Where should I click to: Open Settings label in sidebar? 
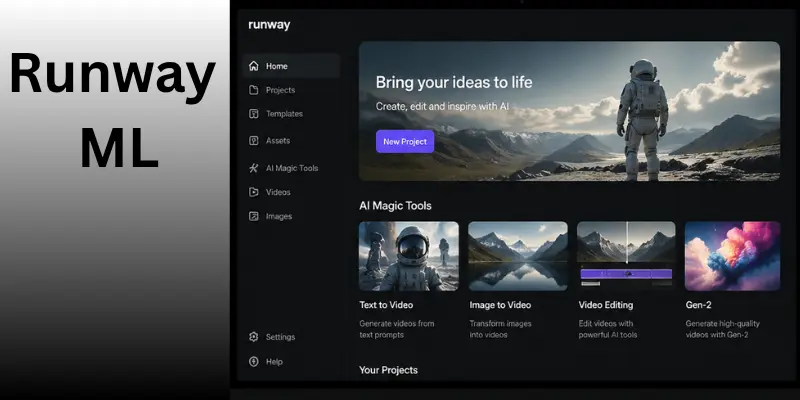[280, 337]
